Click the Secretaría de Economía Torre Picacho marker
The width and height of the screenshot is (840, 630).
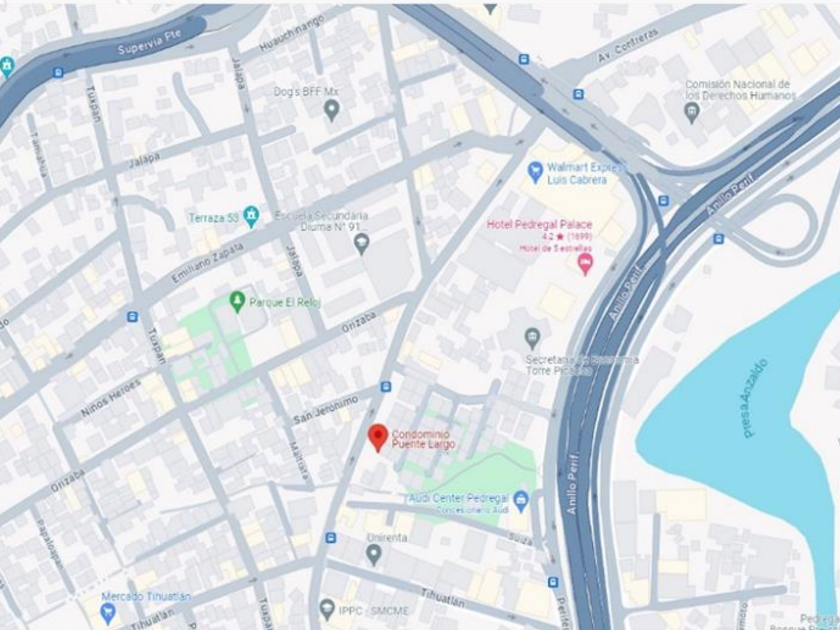[532, 339]
